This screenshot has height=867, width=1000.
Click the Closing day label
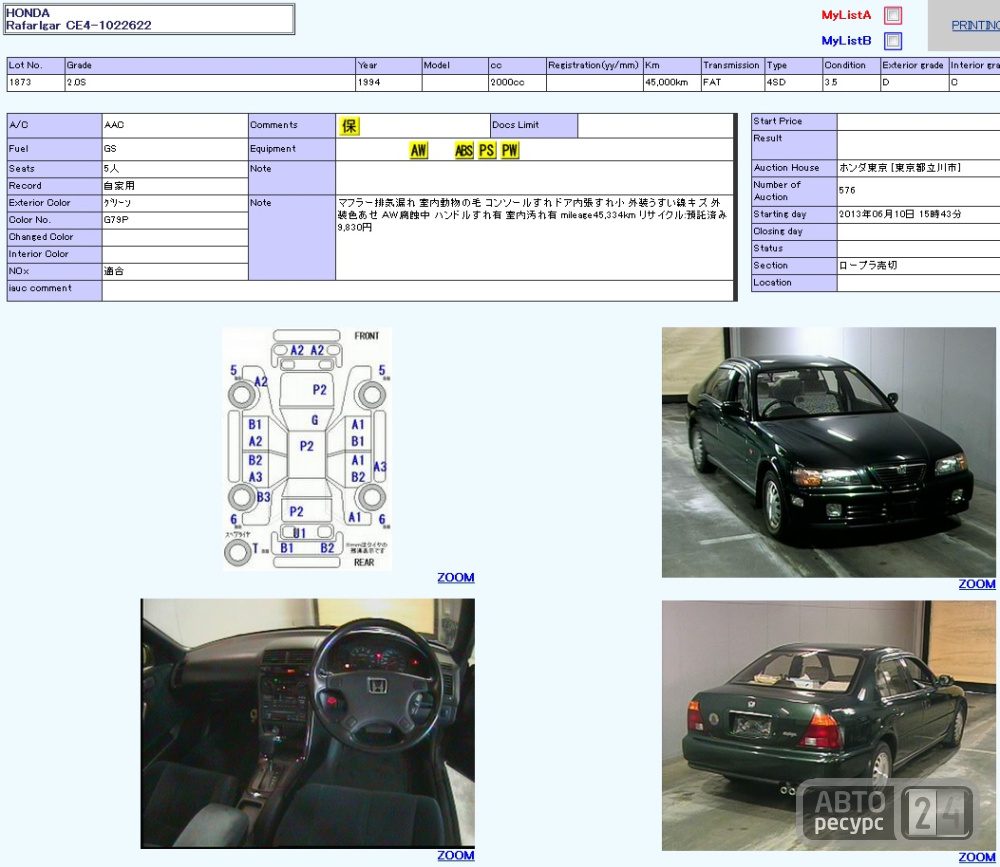point(777,232)
